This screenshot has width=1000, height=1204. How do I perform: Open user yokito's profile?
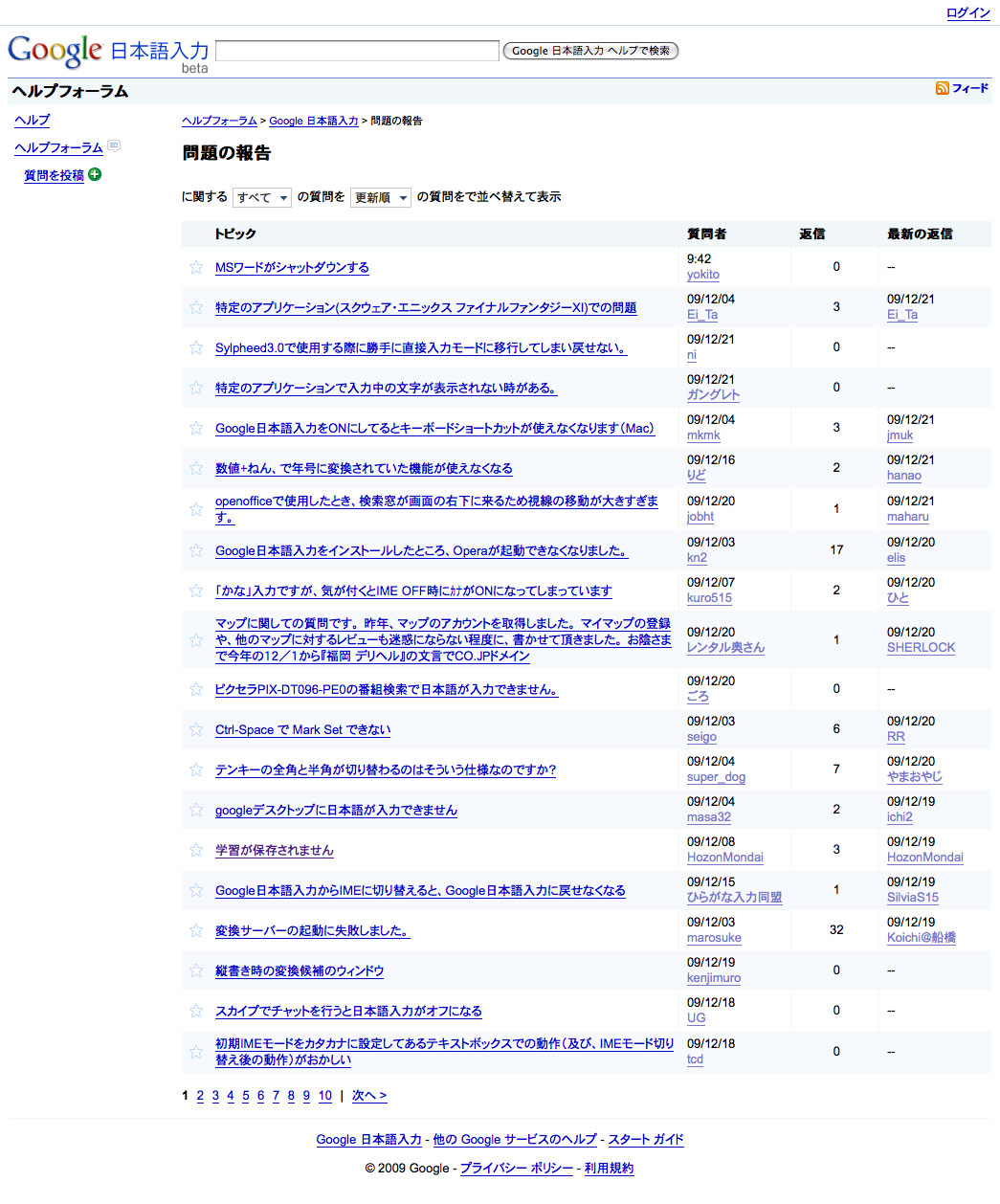coord(703,275)
